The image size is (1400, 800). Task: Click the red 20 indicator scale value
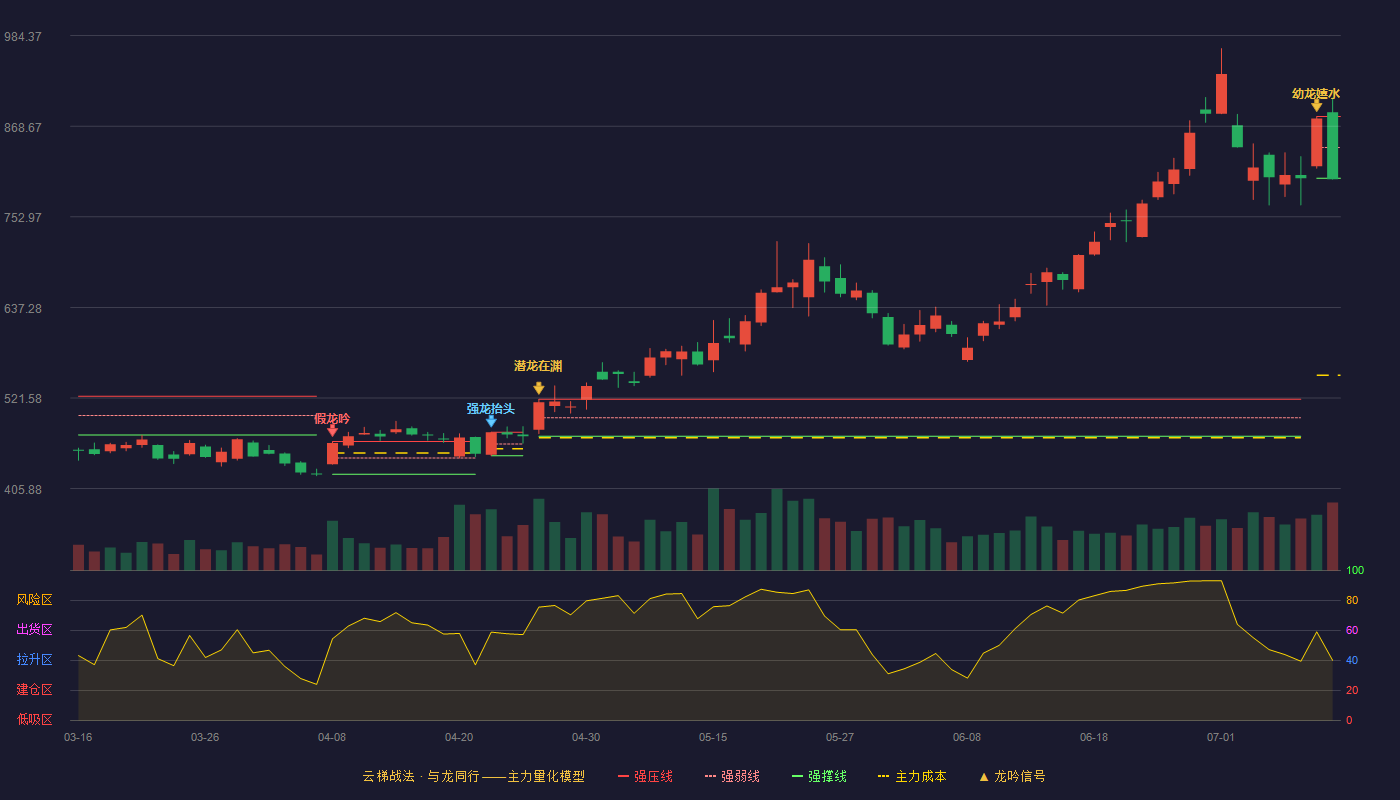(x=1351, y=691)
